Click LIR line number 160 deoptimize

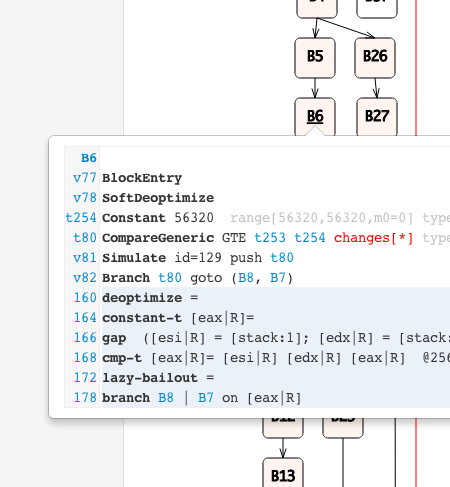point(85,298)
